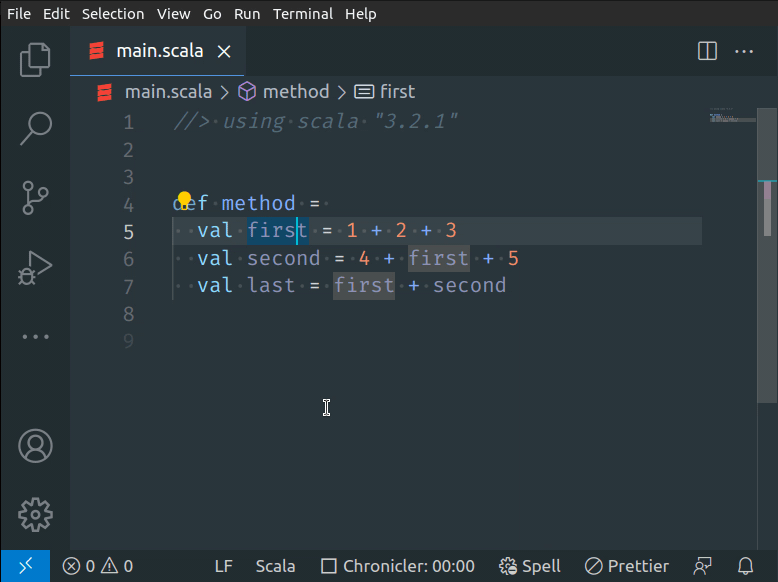Click line number 1 in gutter
The width and height of the screenshot is (778, 582).
point(129,122)
